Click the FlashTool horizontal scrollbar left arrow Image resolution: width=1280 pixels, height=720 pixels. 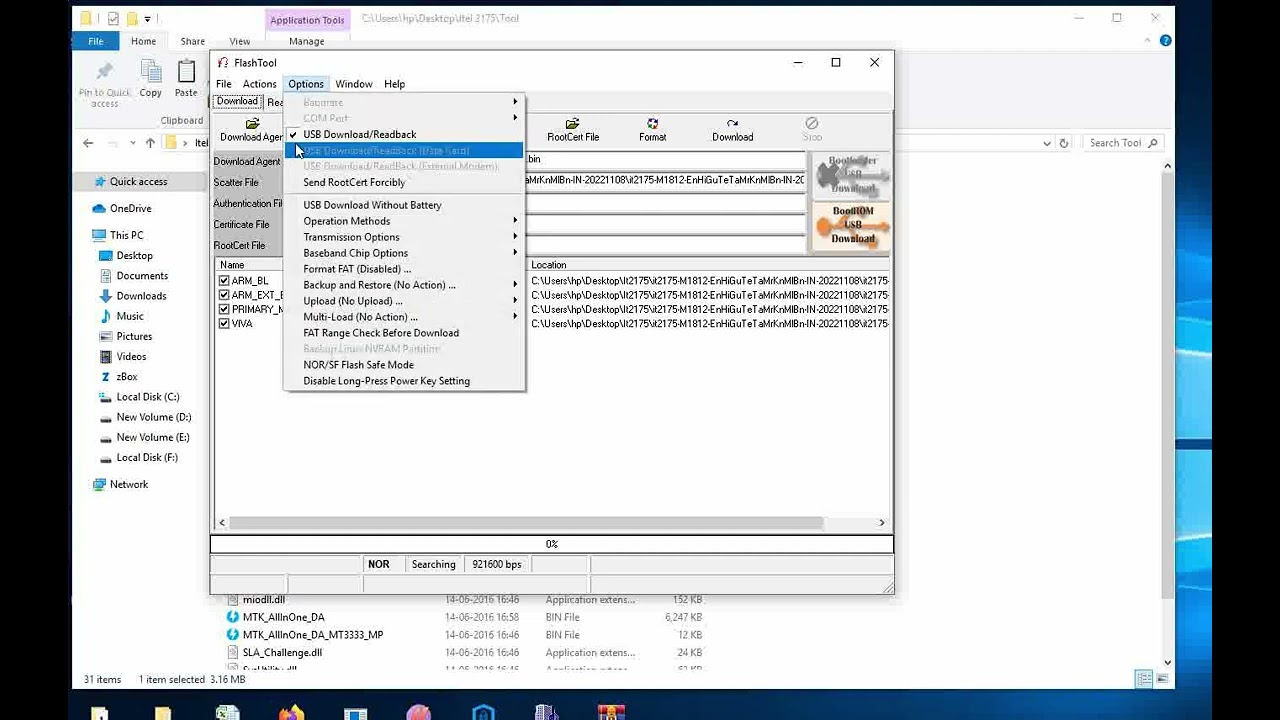coord(222,523)
